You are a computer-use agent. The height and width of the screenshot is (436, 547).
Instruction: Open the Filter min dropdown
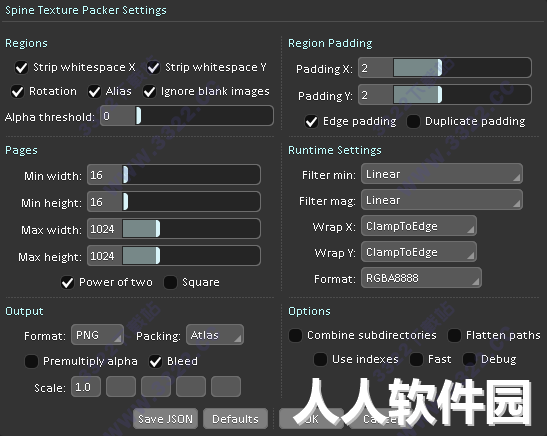pos(442,174)
